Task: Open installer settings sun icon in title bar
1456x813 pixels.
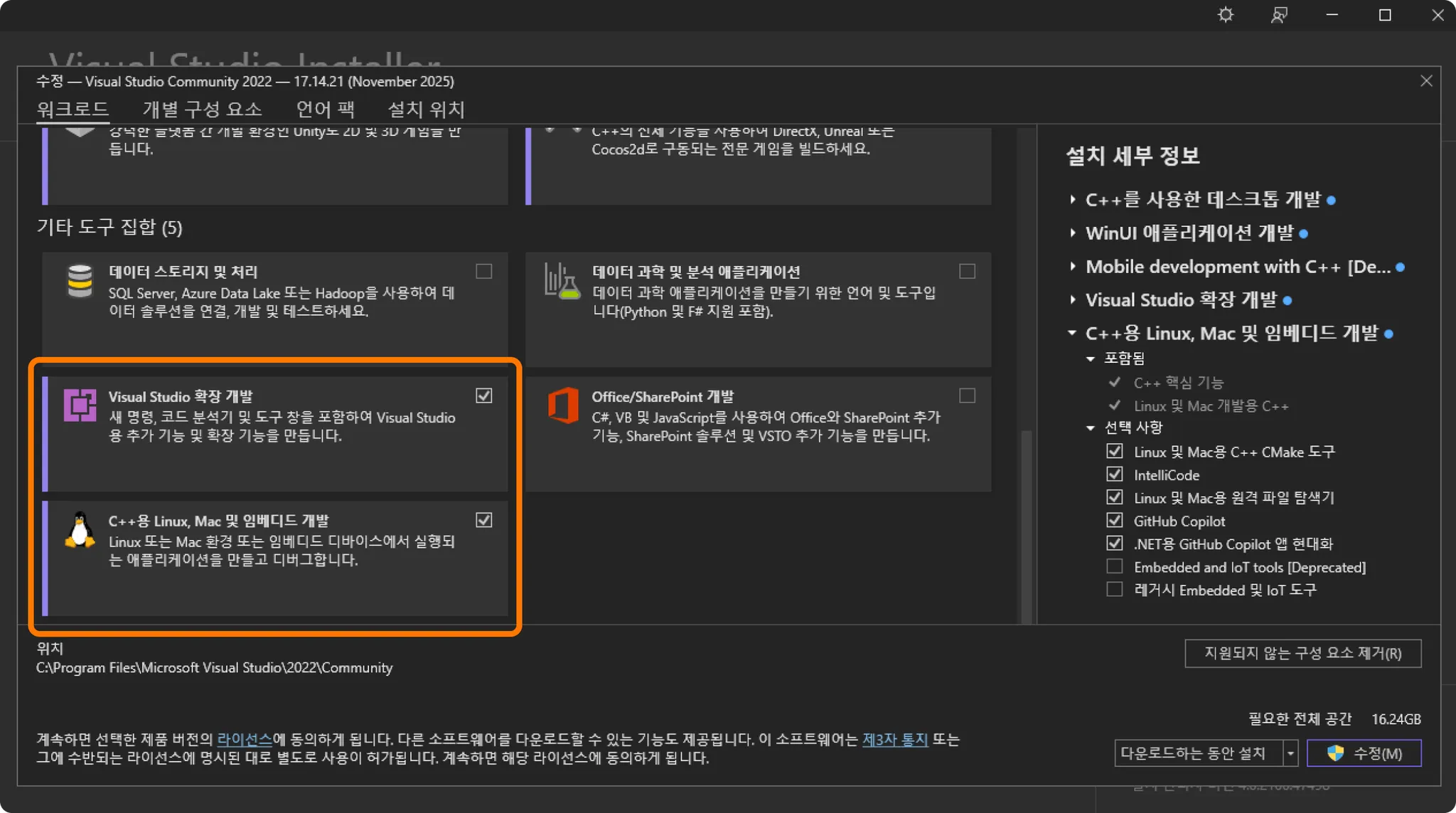Action: [x=1226, y=15]
